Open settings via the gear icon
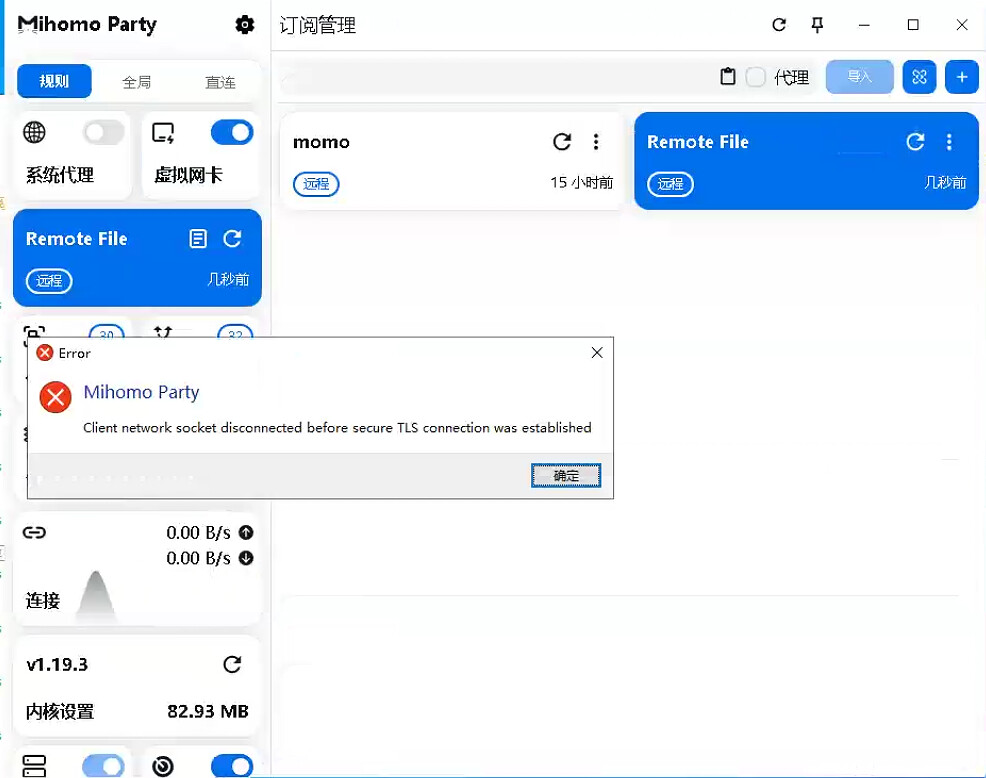 (245, 25)
